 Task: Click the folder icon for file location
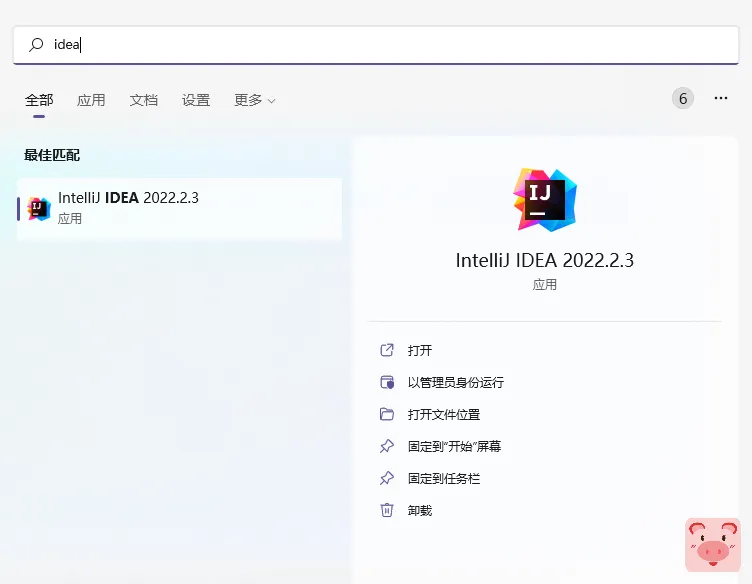[x=387, y=414]
